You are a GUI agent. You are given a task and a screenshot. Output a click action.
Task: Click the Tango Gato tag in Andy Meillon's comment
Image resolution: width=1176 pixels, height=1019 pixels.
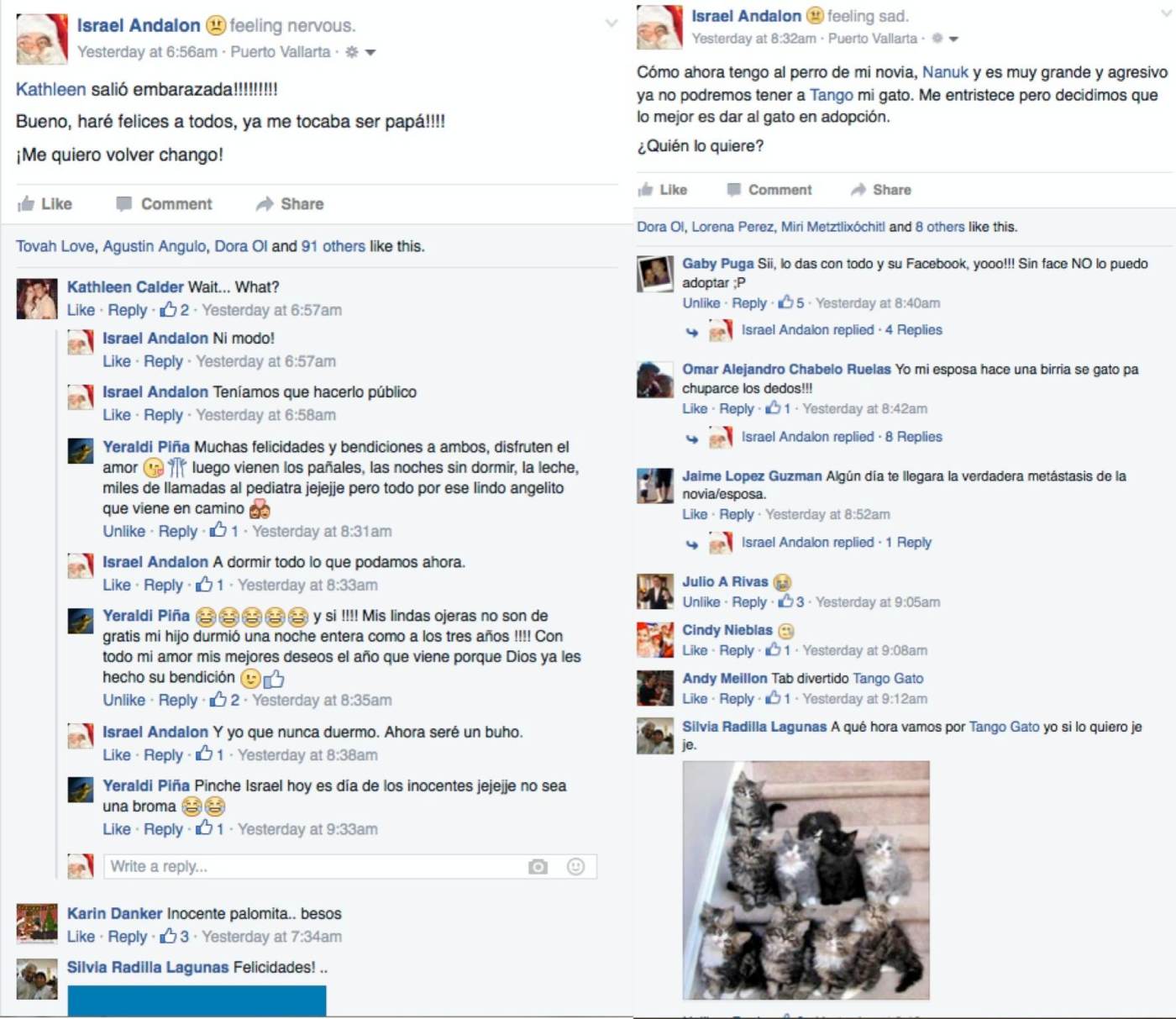[888, 678]
